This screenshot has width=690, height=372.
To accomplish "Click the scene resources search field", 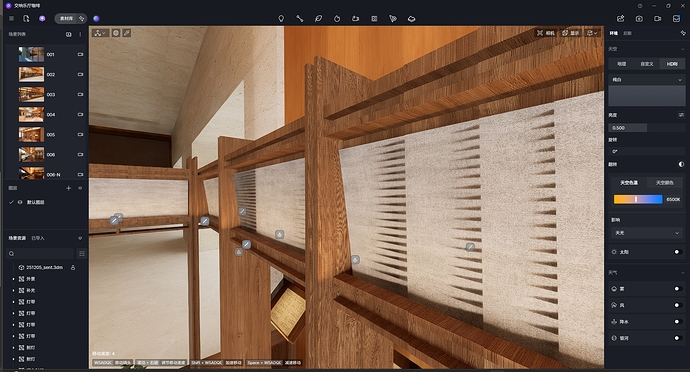I will tap(41, 254).
